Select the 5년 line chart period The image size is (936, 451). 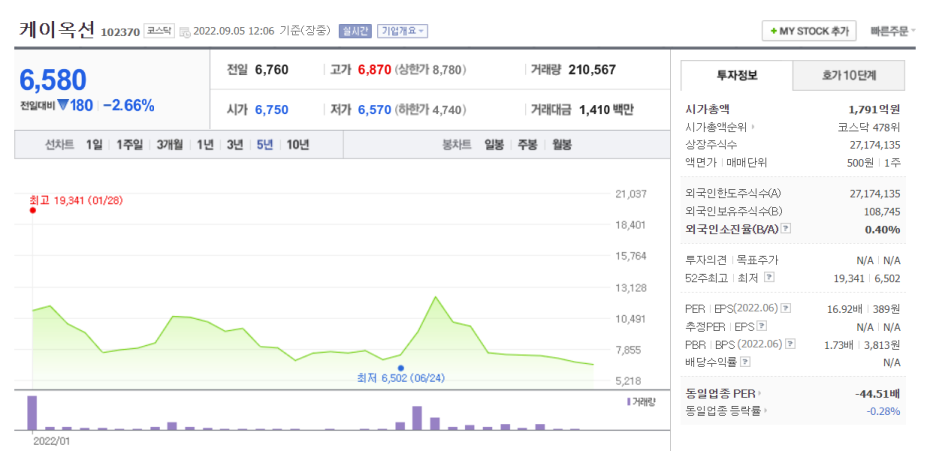click(x=264, y=144)
